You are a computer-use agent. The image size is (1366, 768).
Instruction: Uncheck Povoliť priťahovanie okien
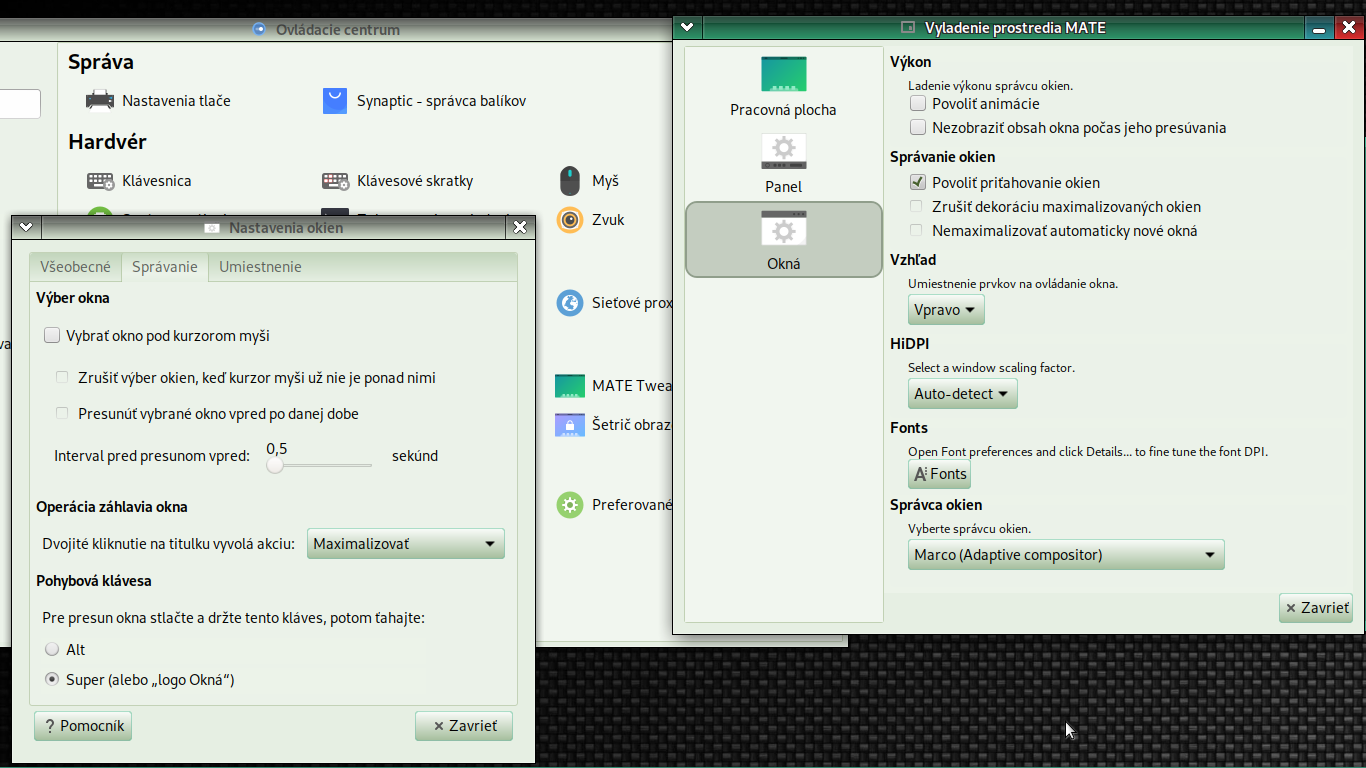tap(918, 183)
